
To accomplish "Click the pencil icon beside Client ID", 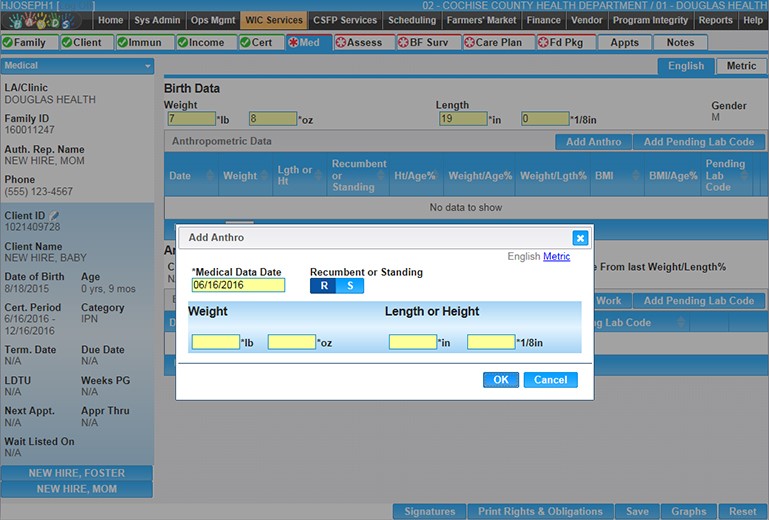I will click(x=55, y=215).
